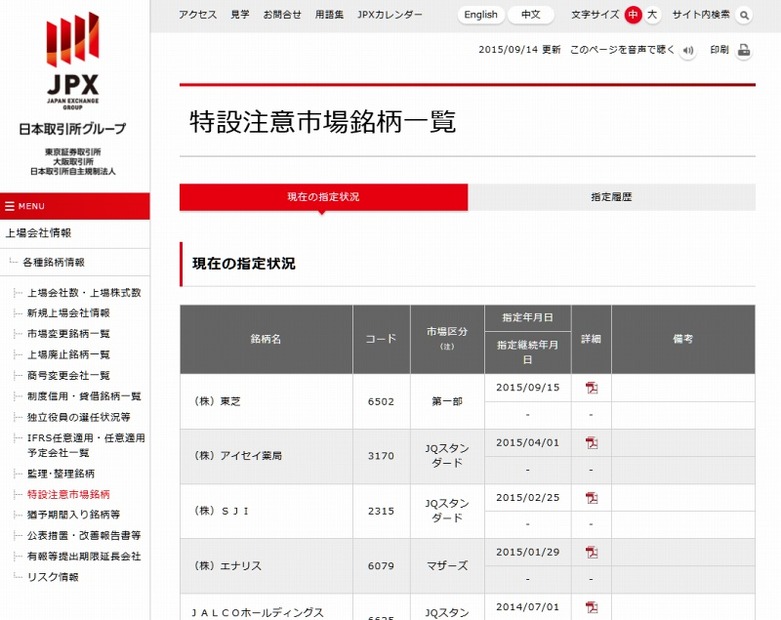Open 公表措置・改善報告書等 sidebar item
This screenshot has height=620, width=781.
(x=84, y=535)
